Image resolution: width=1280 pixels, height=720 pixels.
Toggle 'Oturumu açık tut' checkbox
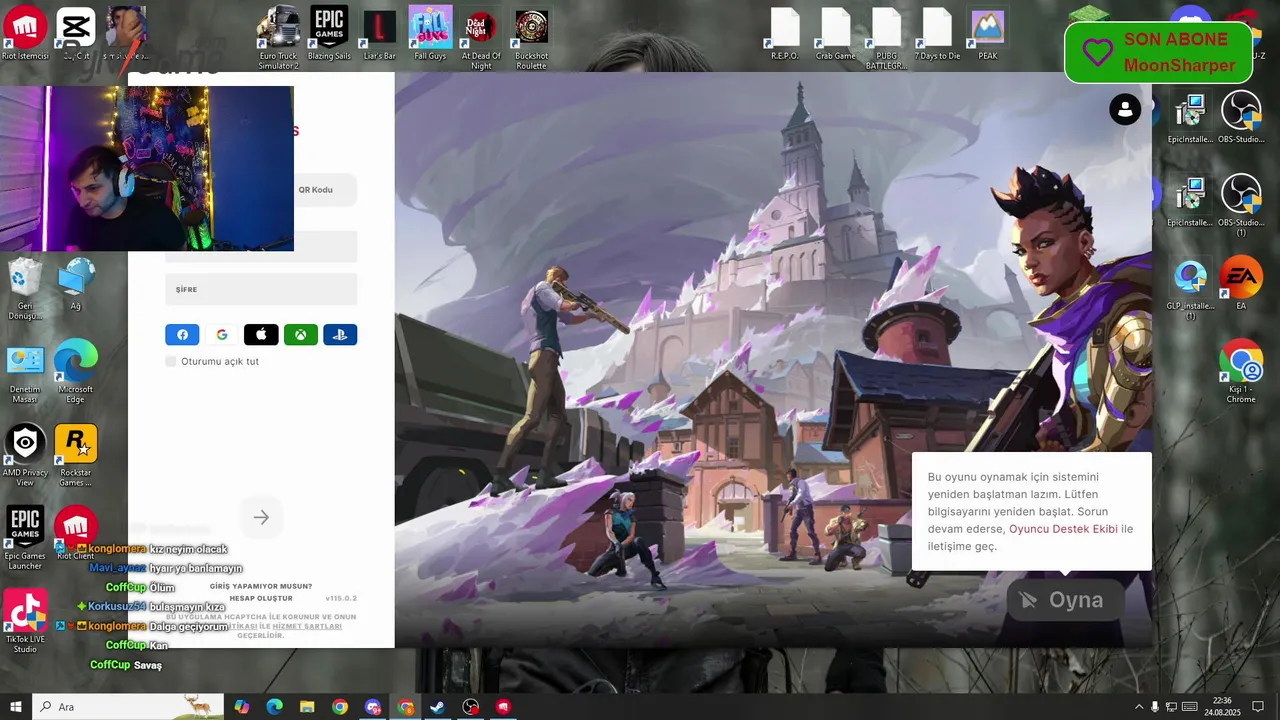(171, 361)
